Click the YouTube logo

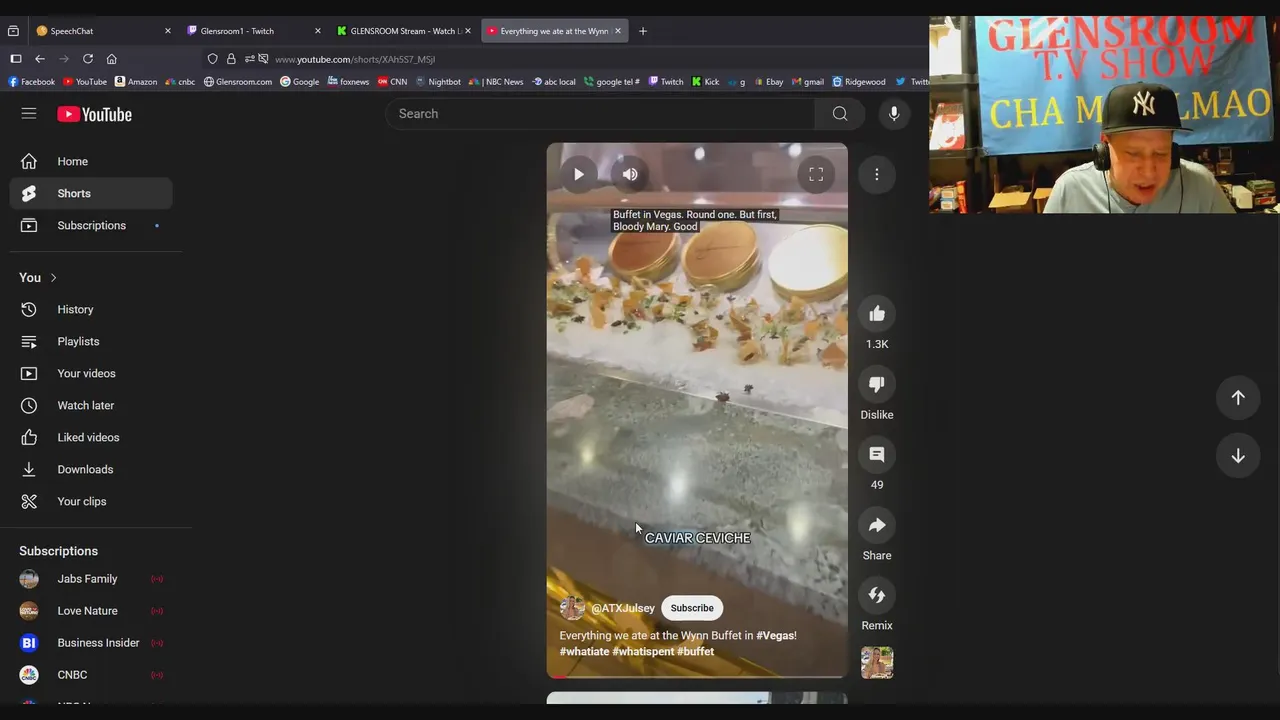94,115
